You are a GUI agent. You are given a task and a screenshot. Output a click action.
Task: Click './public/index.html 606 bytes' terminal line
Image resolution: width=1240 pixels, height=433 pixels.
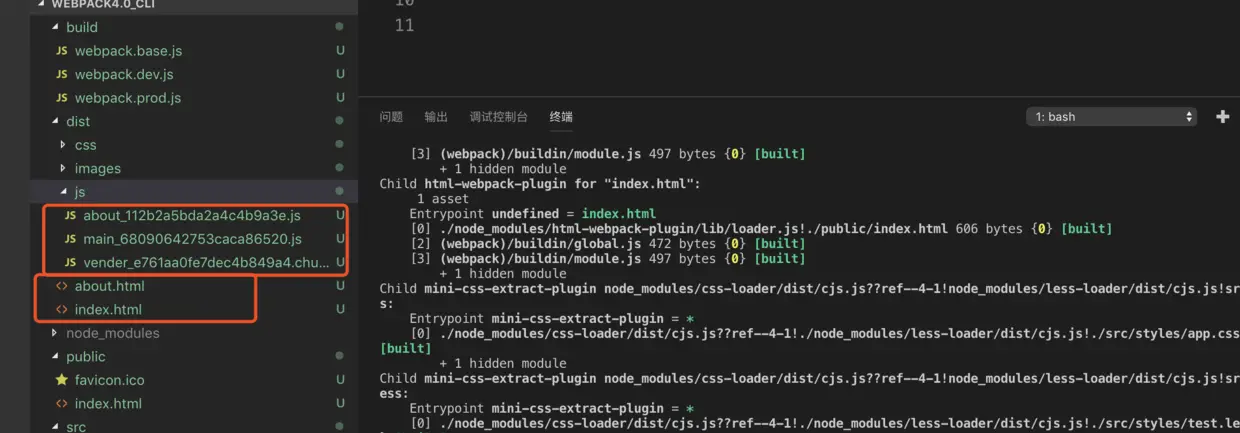[x=761, y=229]
